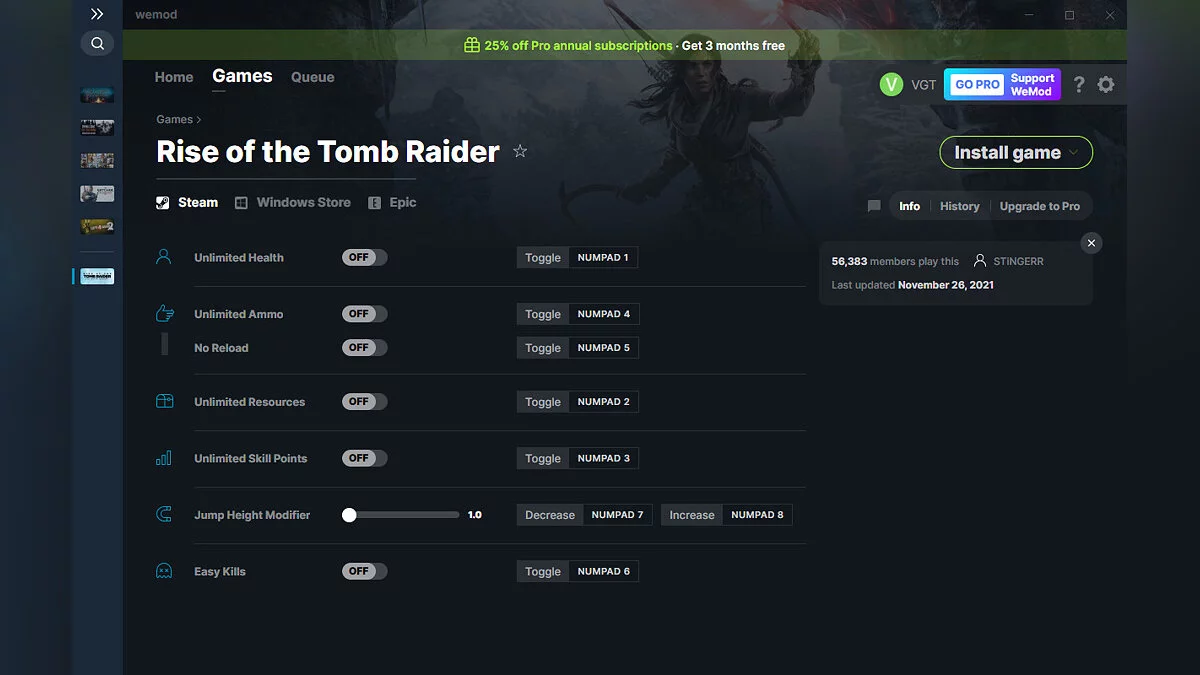Click the Unlimited Health person icon
This screenshot has height=675, width=1200.
click(x=164, y=256)
